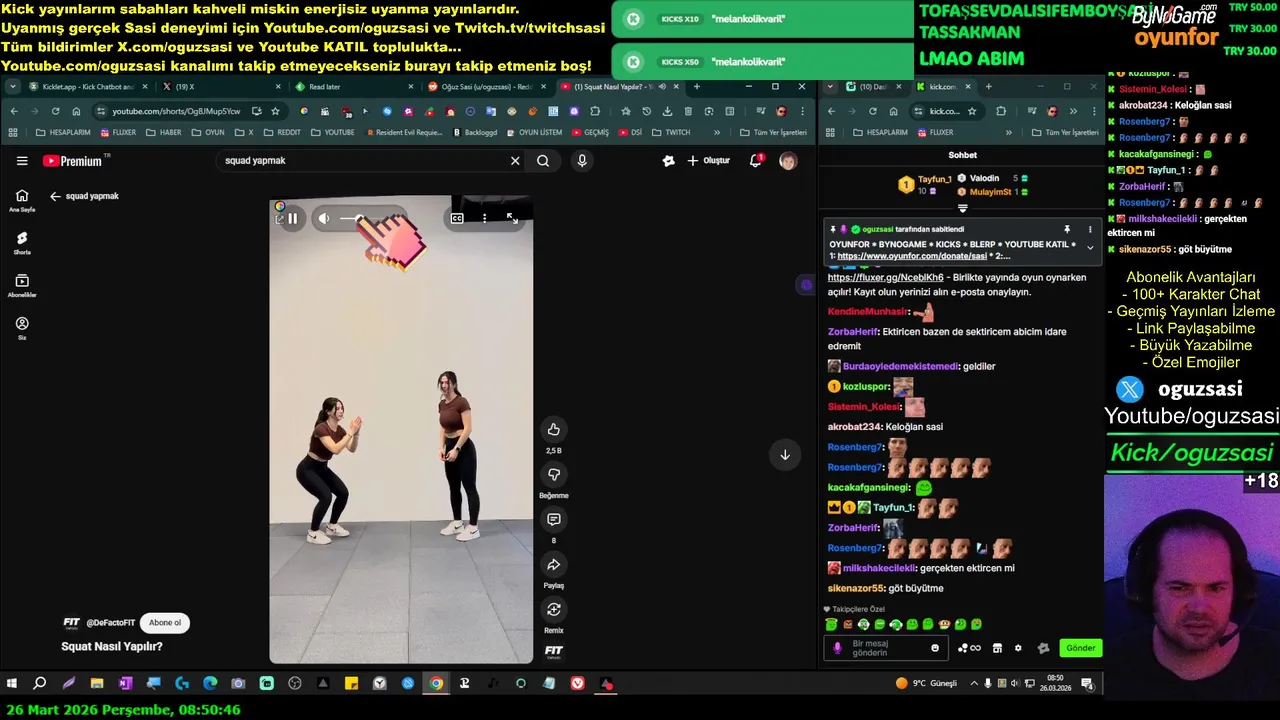Unpin the pinned oguzsasi message
1280x720 pixels.
click(1067, 229)
